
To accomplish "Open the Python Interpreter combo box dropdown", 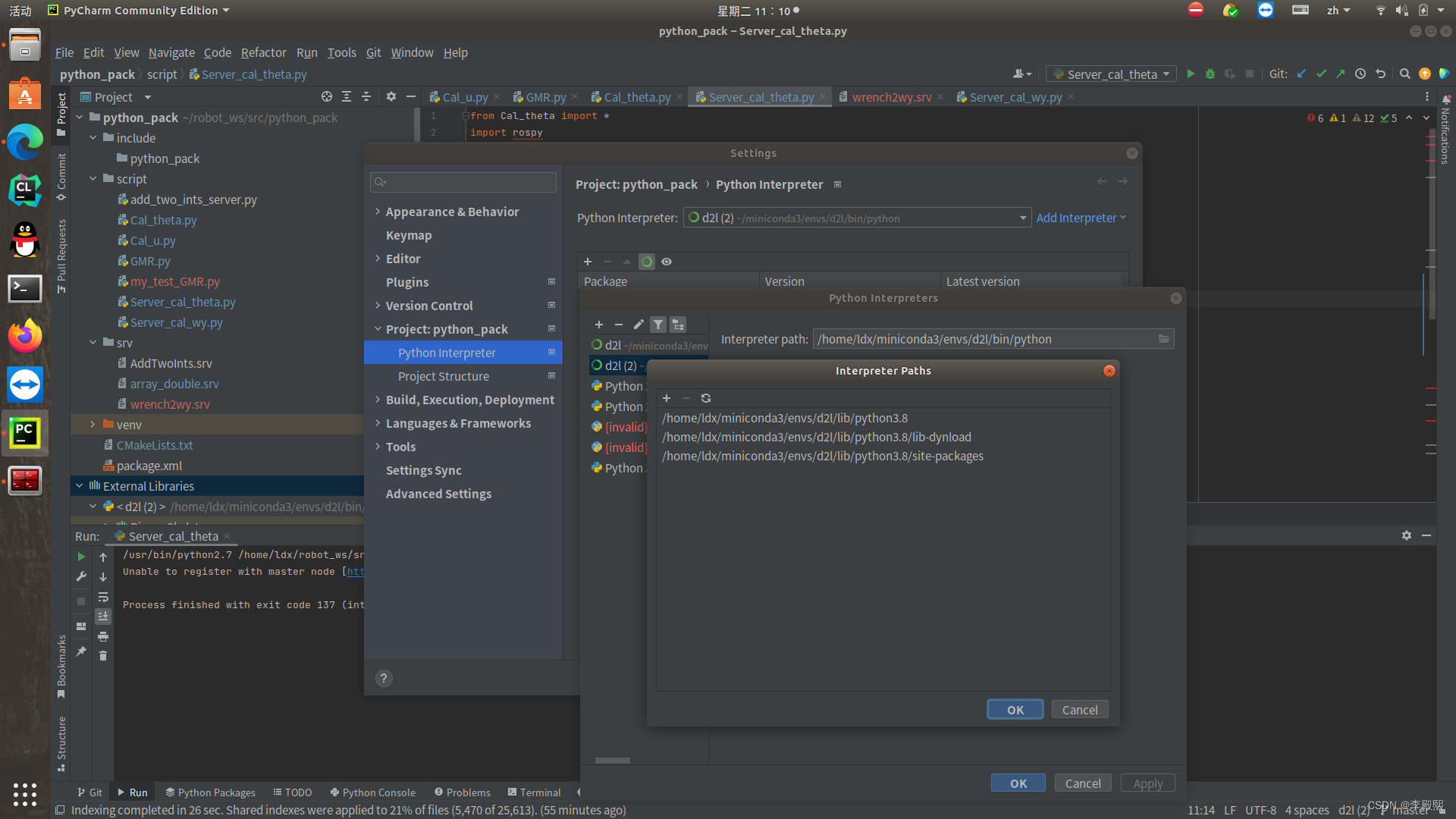I will click(1023, 218).
